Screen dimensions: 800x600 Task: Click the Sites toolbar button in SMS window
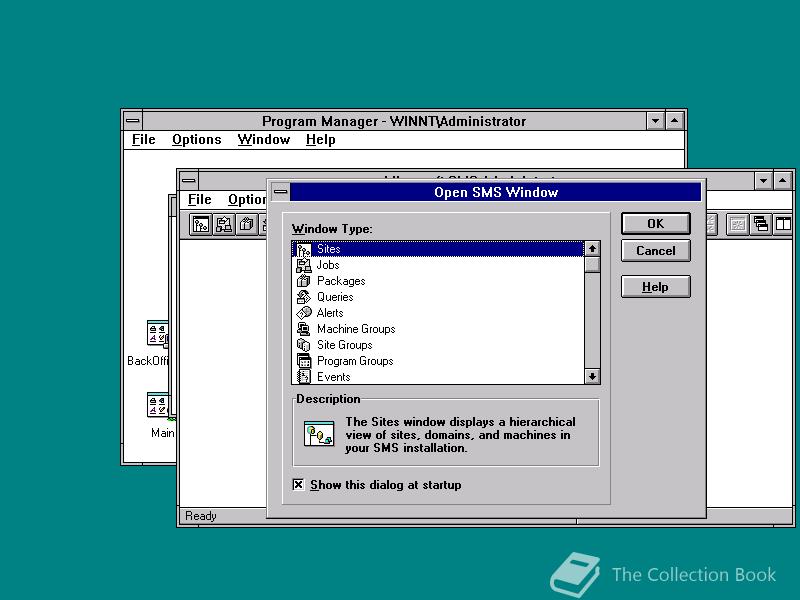[x=201, y=224]
